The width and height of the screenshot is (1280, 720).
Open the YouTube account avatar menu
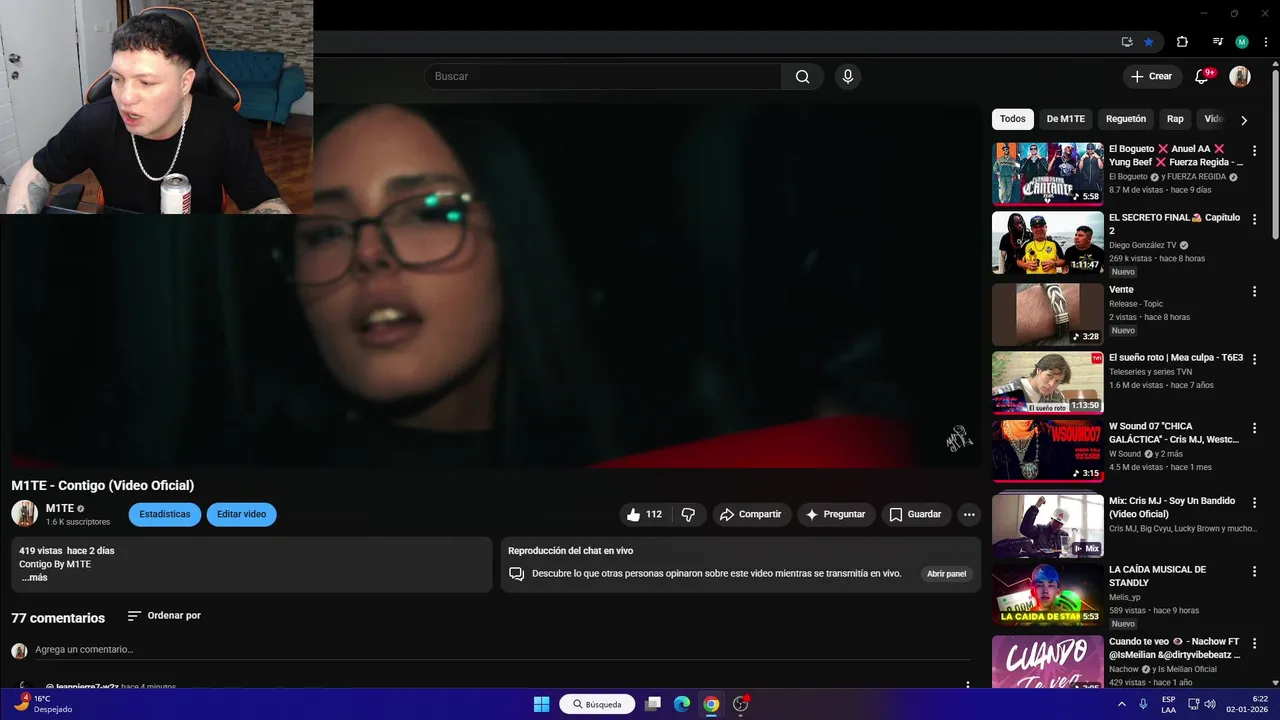1240,76
